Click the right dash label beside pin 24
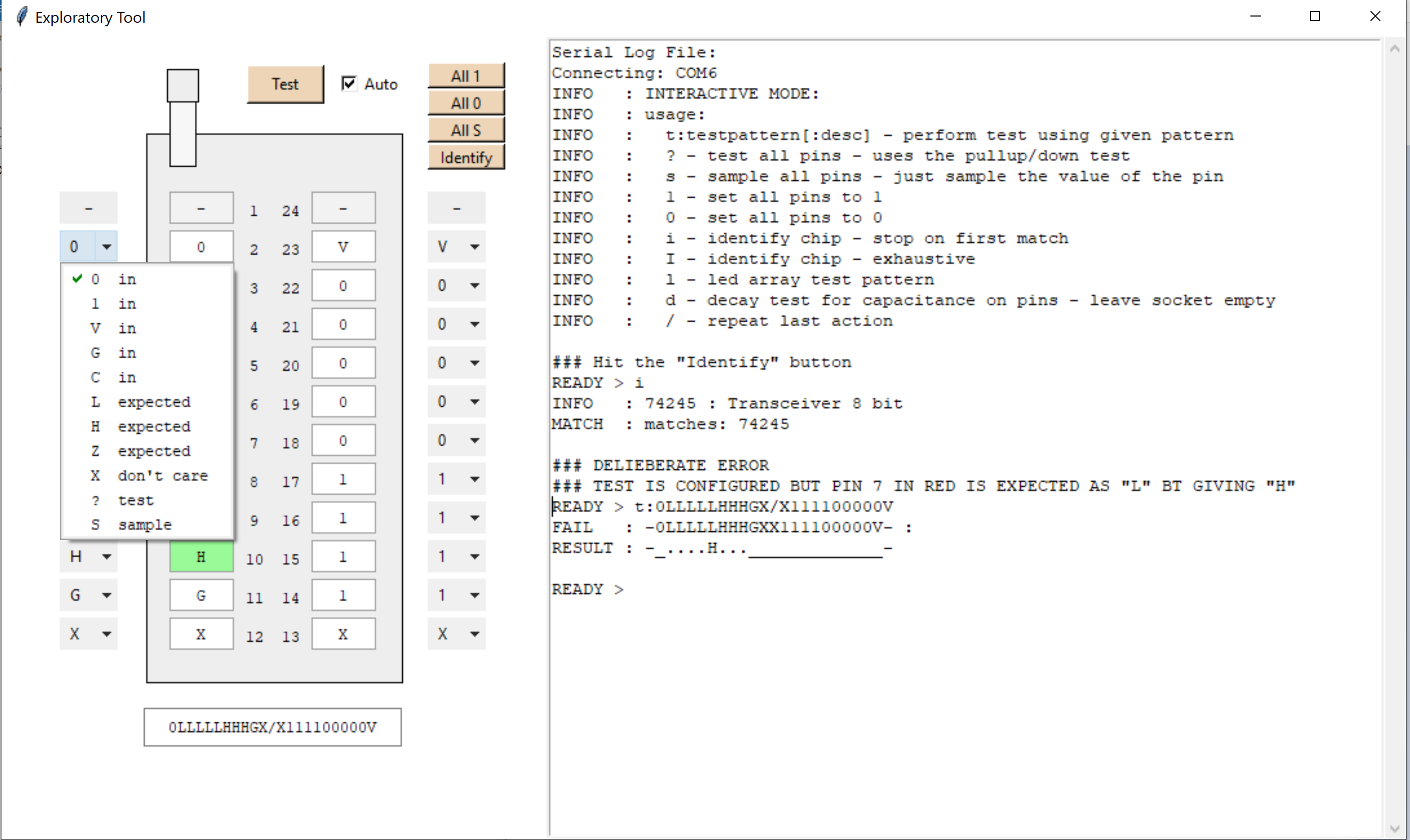Viewport: 1410px width, 840px height. pos(457,208)
